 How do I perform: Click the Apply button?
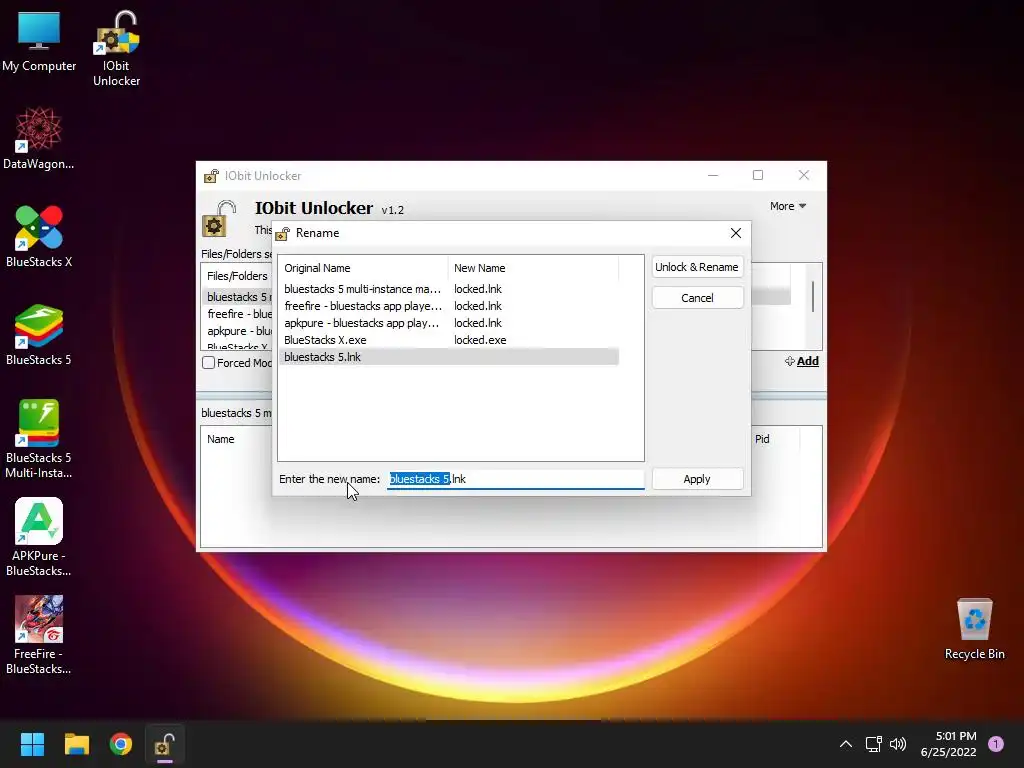point(697,479)
